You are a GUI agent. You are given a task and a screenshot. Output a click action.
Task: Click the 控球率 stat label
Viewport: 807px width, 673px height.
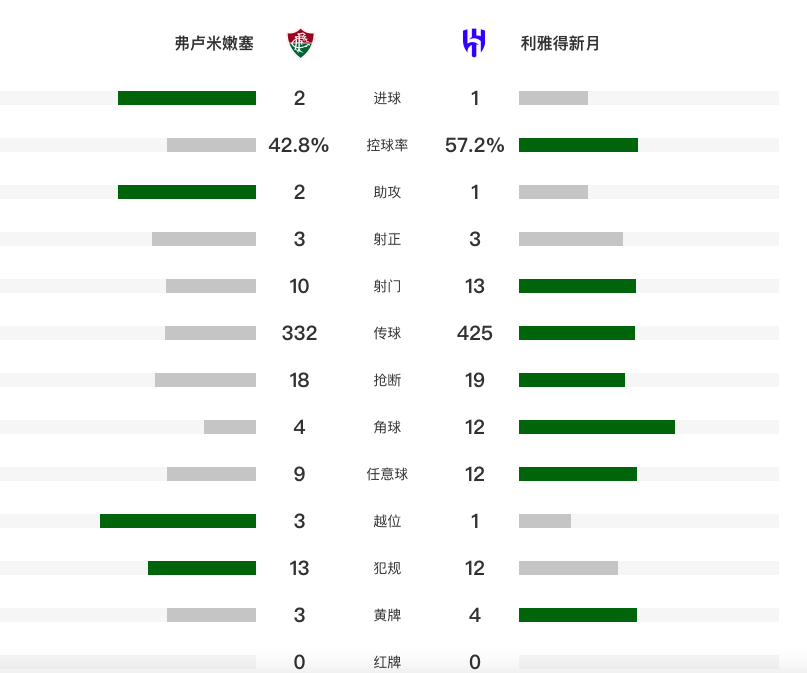387,145
